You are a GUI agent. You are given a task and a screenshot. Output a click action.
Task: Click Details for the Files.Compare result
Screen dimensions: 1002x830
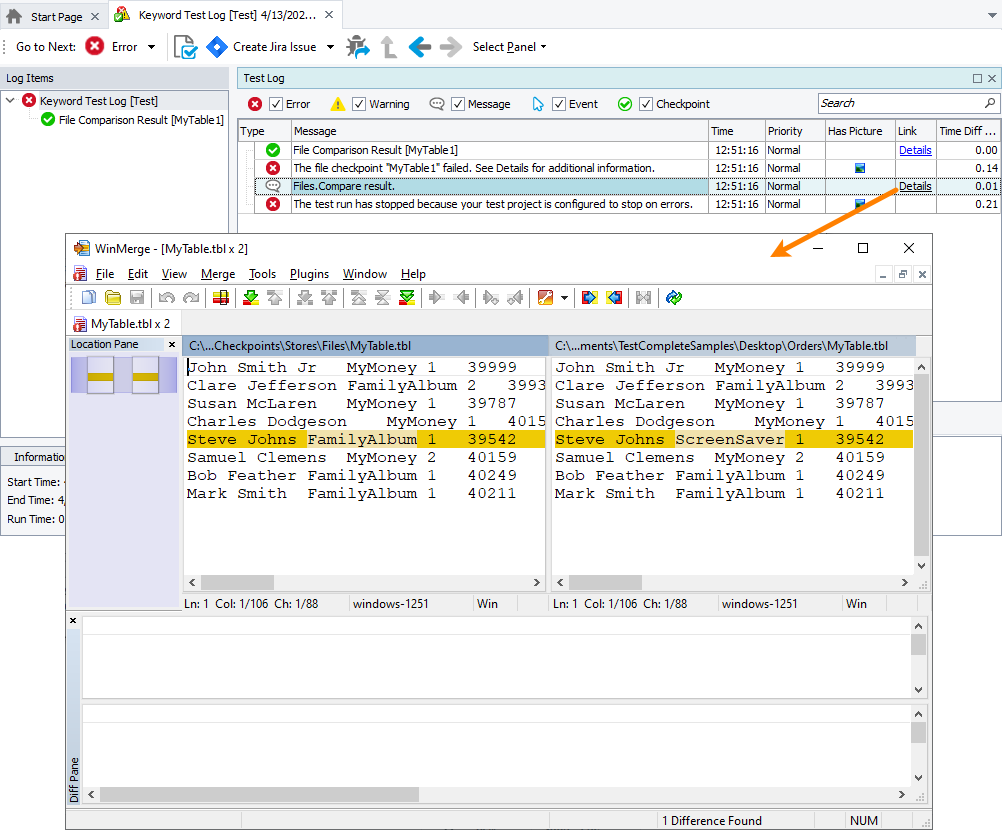(x=915, y=186)
